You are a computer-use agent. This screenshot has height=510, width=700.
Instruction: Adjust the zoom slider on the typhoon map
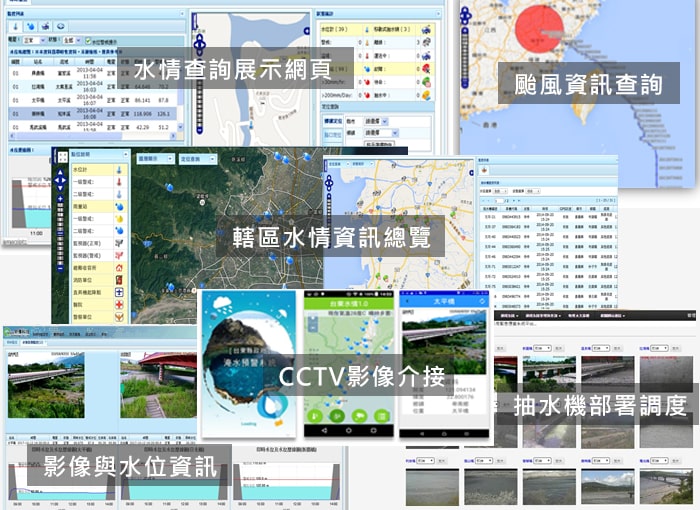tap(465, 58)
